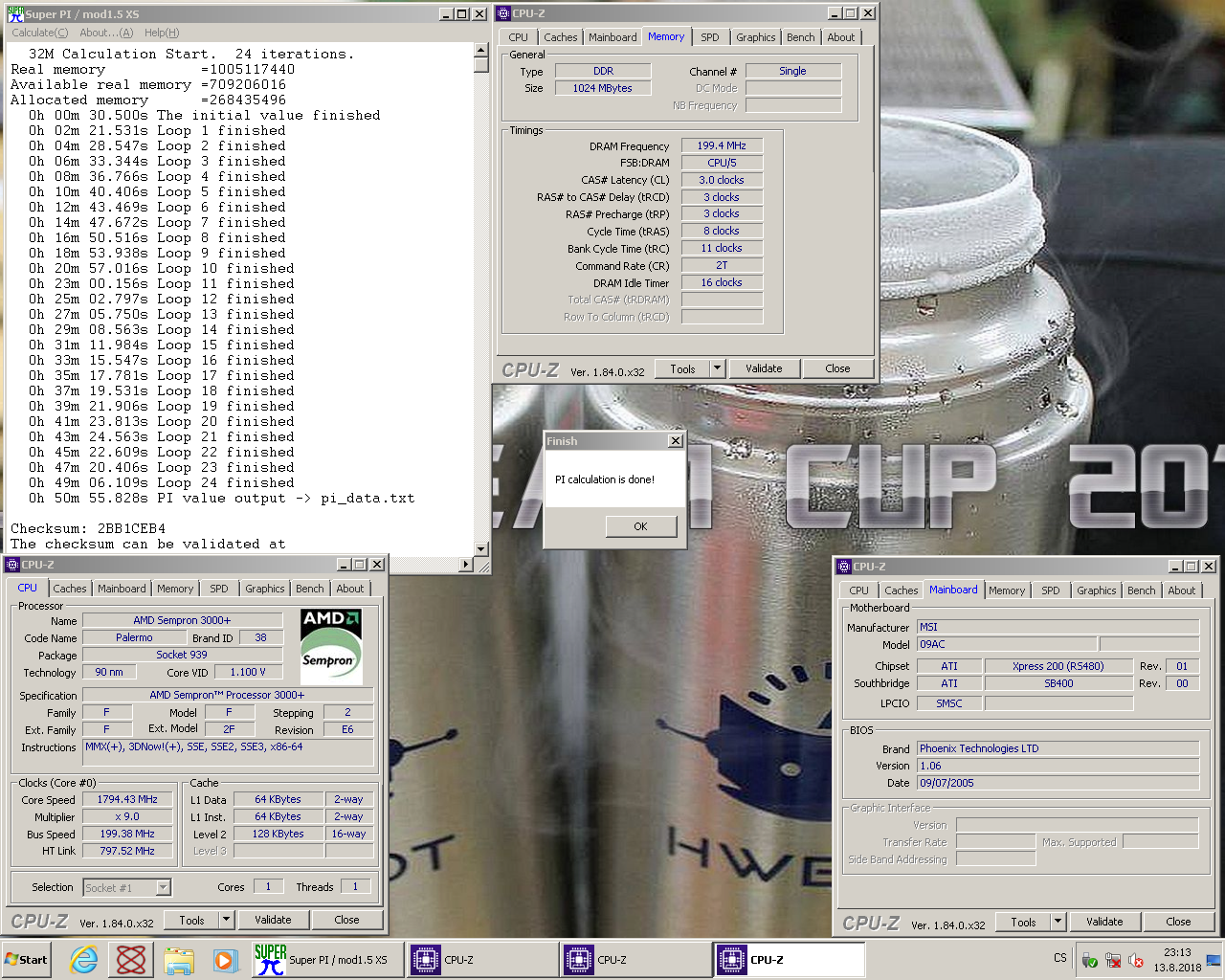Click Channel # field showing Single
The width and height of the screenshot is (1225, 980).
[x=792, y=71]
